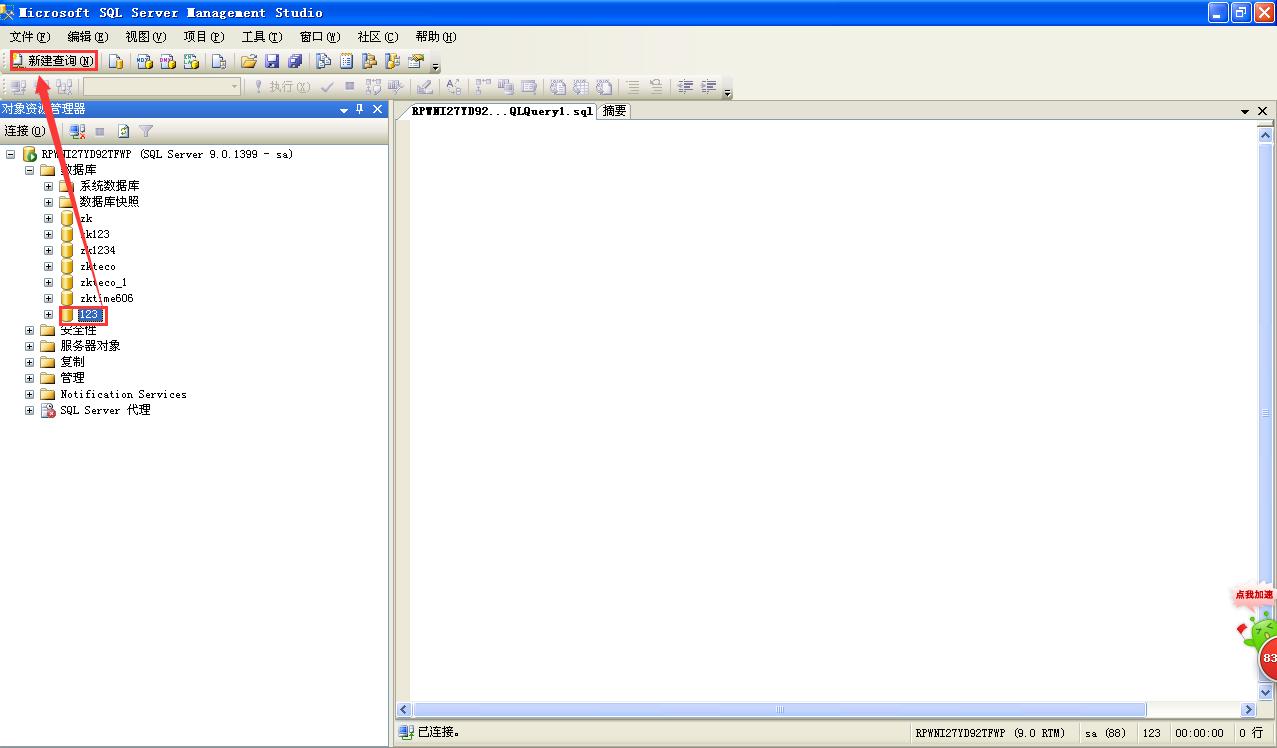Click the Database Engine Query toolbar icon
Screen dimensions: 1277x748
tap(116, 62)
